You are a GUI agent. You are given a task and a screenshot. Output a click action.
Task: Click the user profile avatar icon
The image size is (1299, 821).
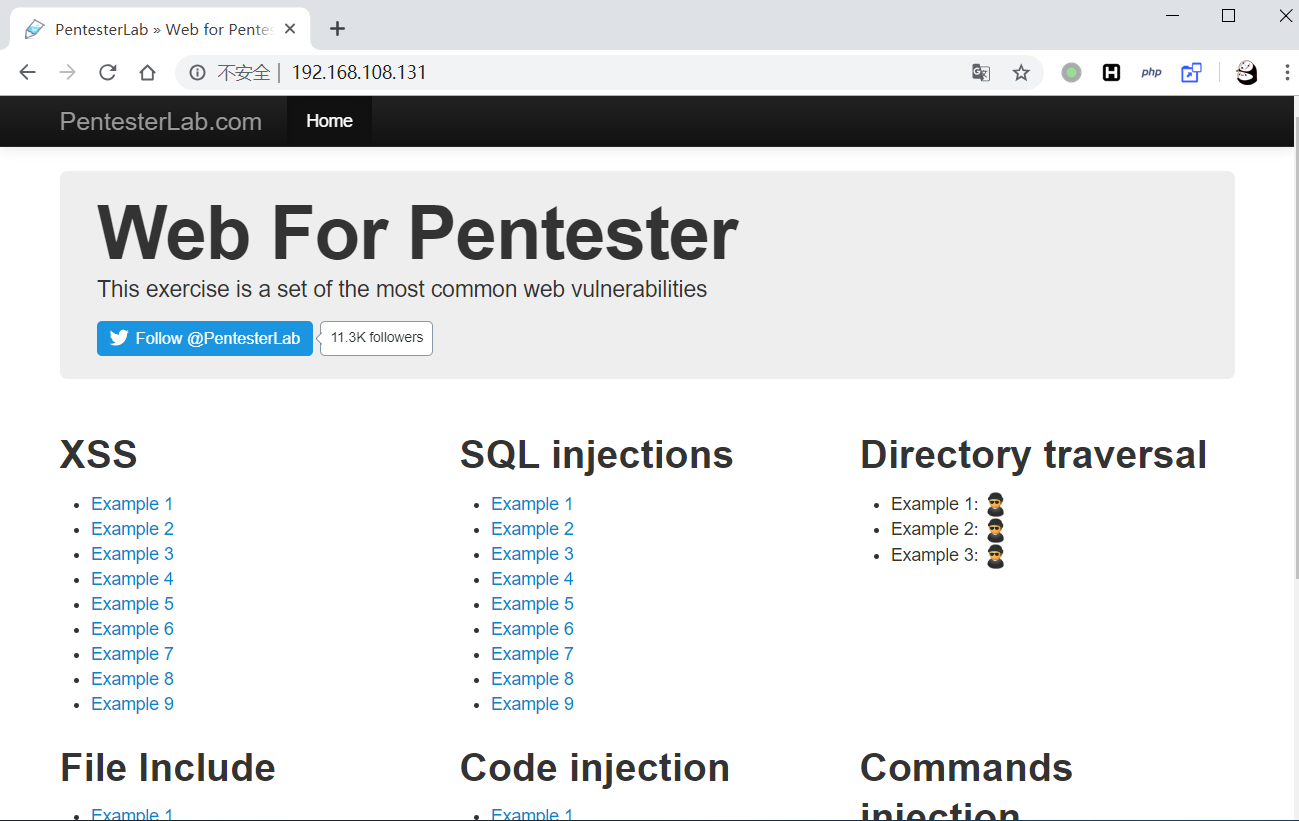click(x=1246, y=72)
